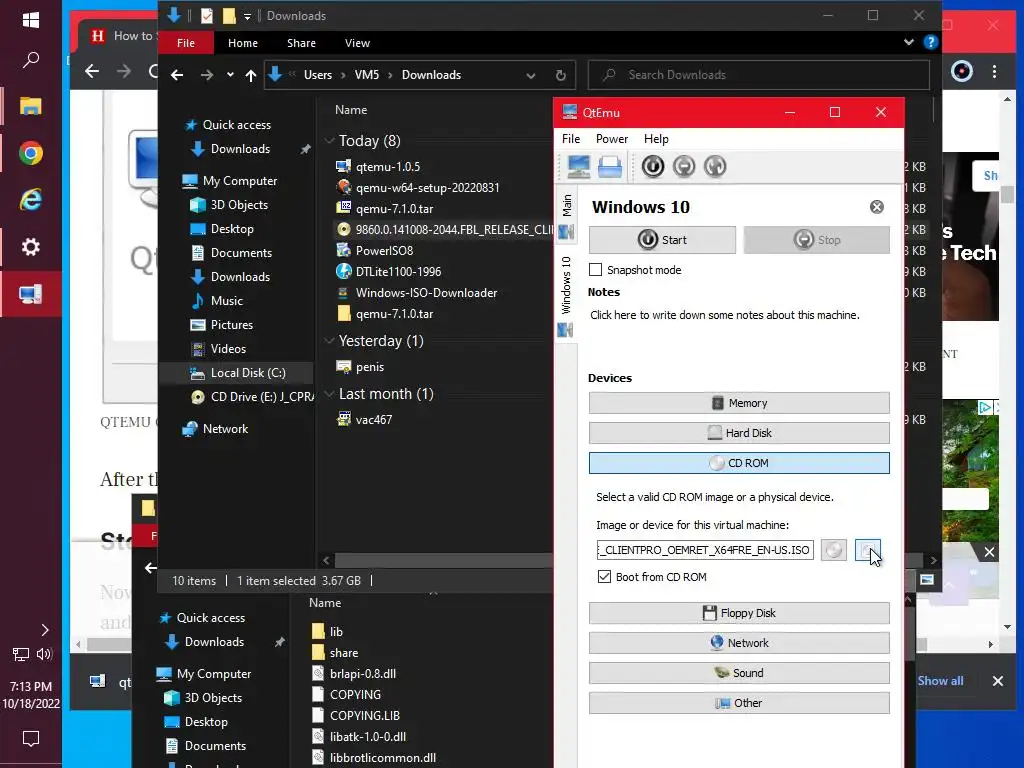Open the Quick Access Toolbar customize dropdown
The image size is (1024, 768).
tap(248, 16)
